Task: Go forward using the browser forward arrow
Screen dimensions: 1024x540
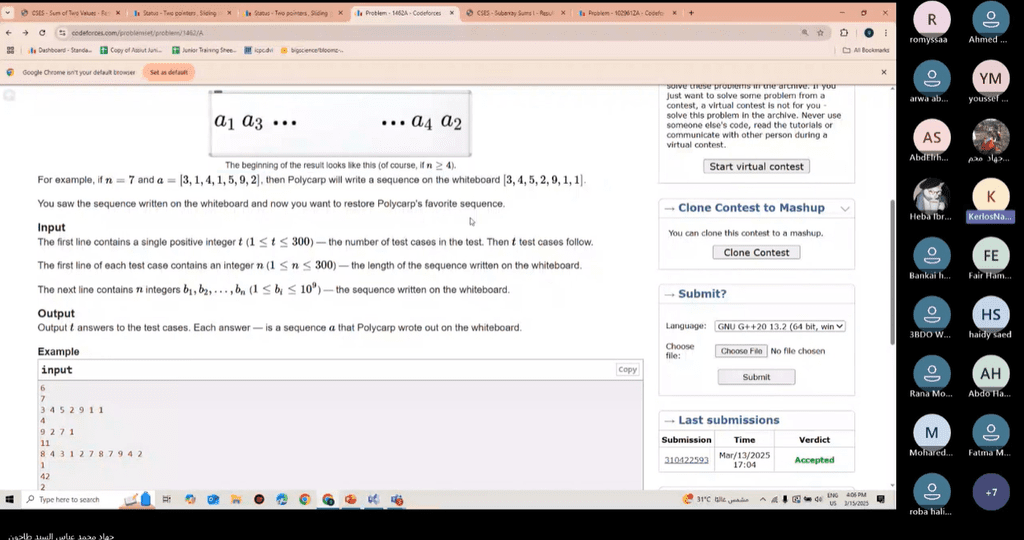Action: [x=25, y=33]
